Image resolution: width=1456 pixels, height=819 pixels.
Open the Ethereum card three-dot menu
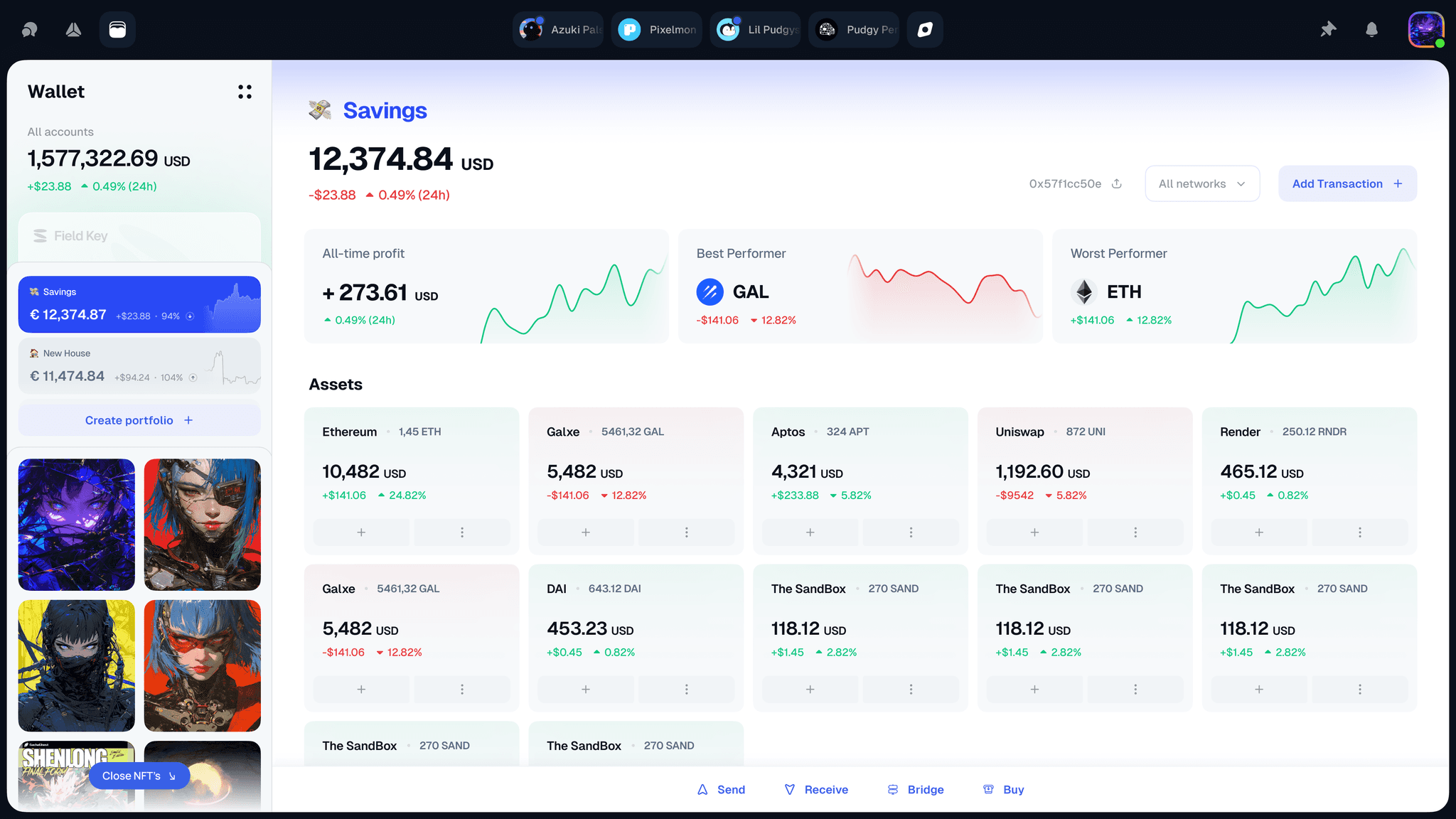[x=462, y=532]
